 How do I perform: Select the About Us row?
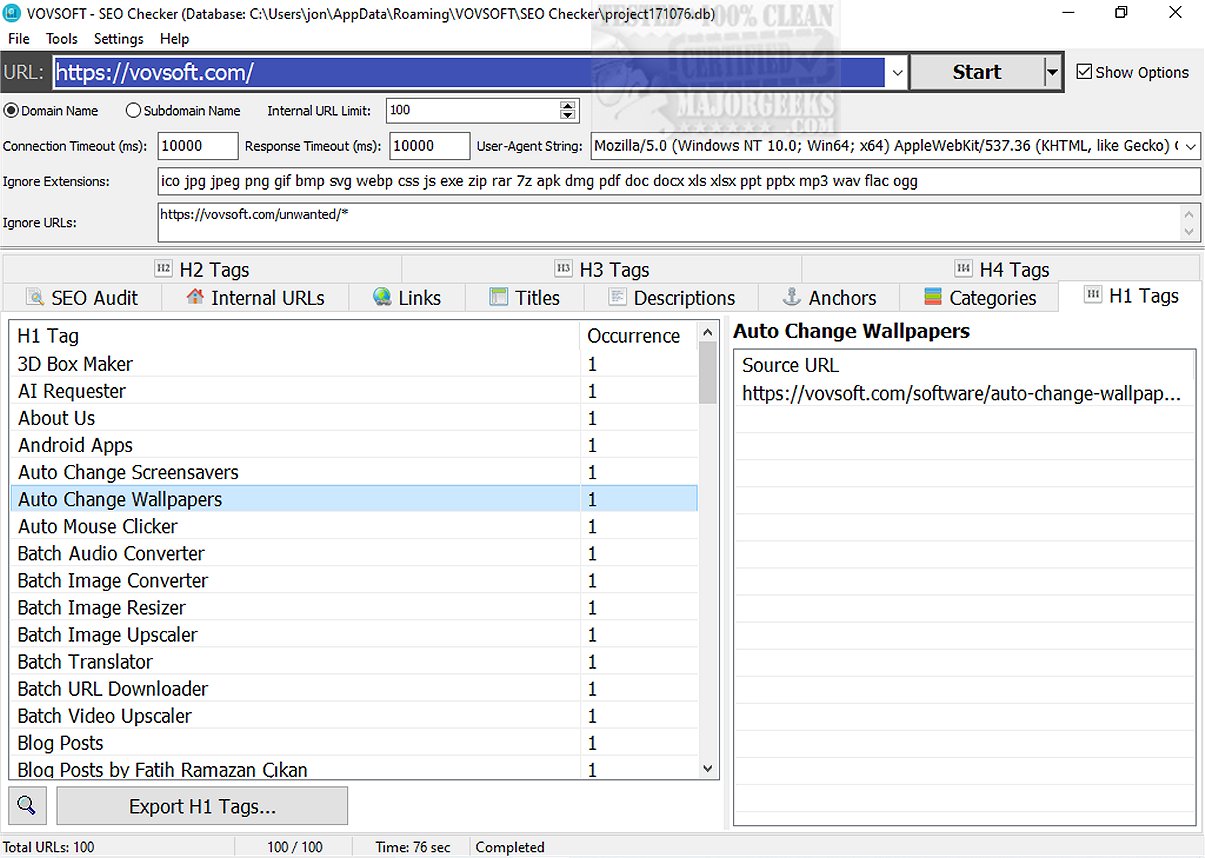[x=354, y=418]
